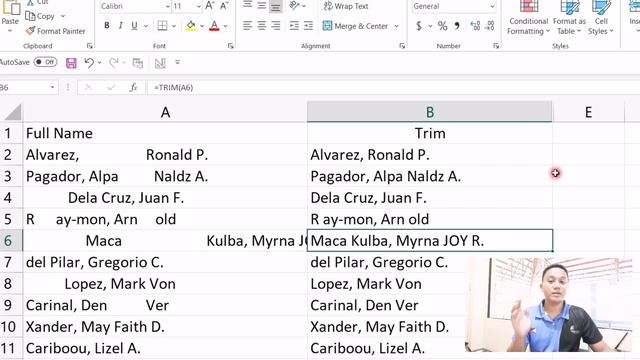Open Undo history dropdown
The width and height of the screenshot is (640, 360).
click(99, 63)
